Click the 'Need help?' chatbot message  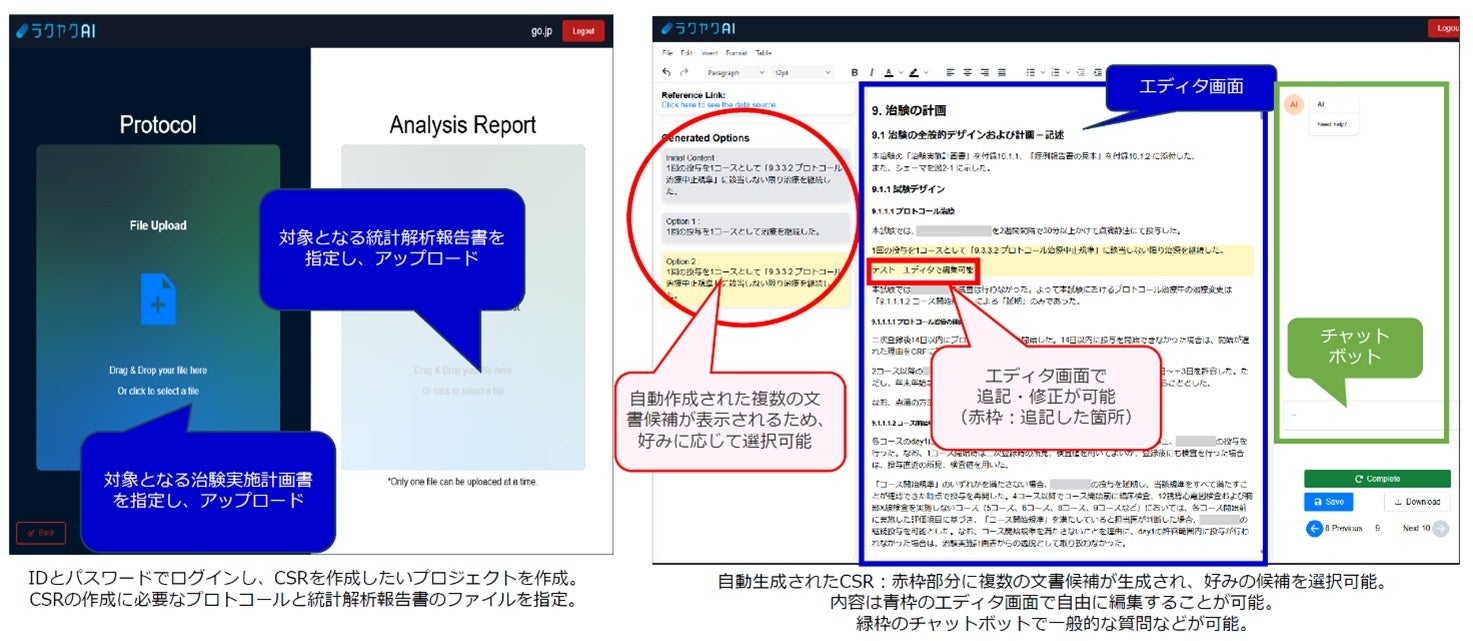[1331, 124]
